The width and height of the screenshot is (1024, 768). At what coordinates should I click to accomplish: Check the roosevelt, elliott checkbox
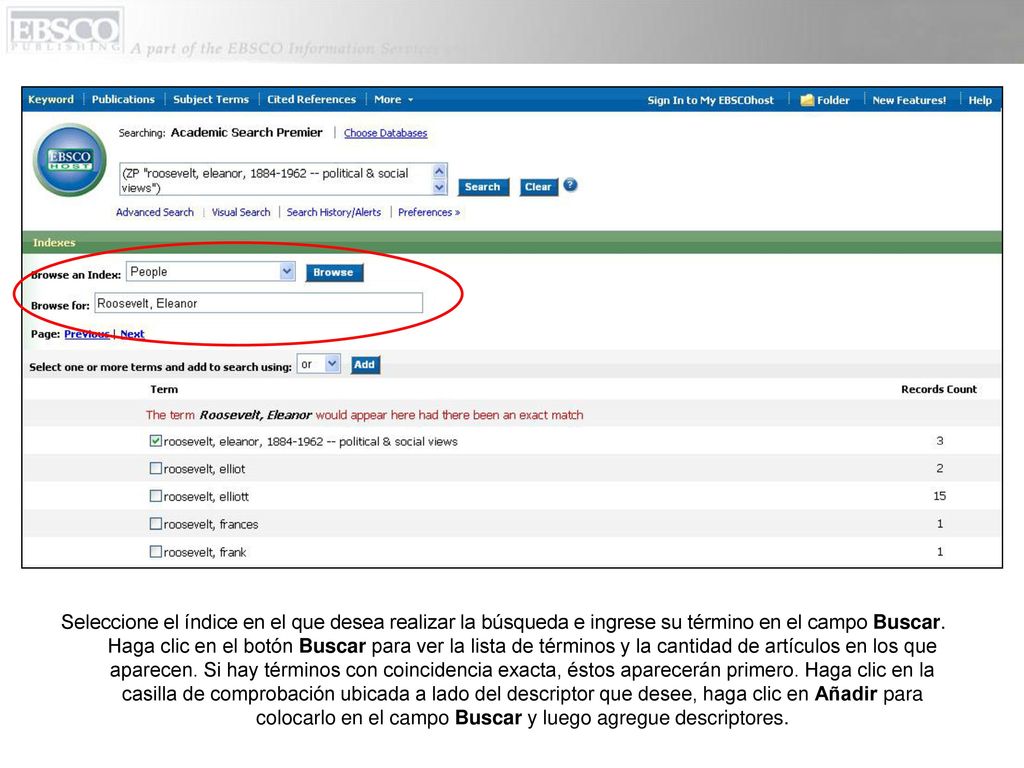click(x=155, y=496)
